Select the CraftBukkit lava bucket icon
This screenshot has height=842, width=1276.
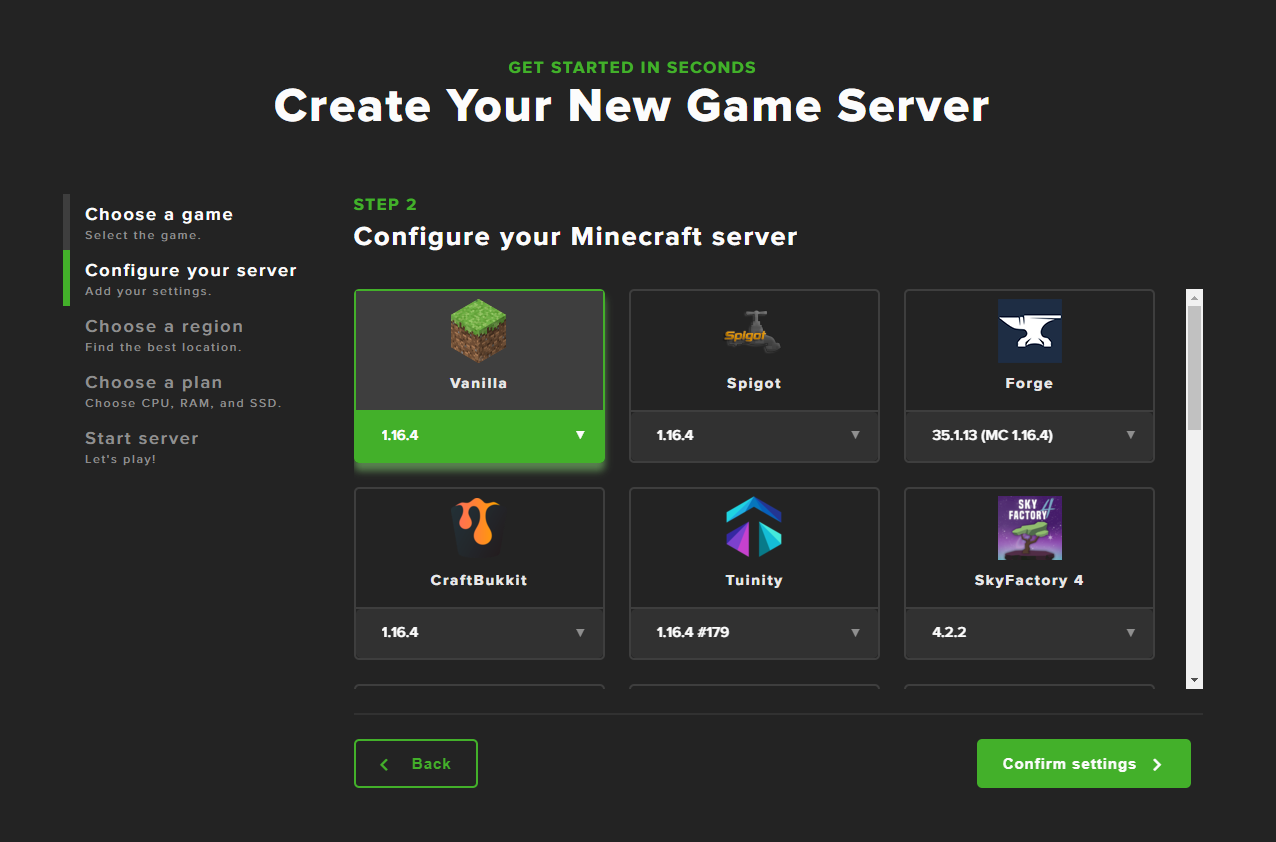(476, 528)
